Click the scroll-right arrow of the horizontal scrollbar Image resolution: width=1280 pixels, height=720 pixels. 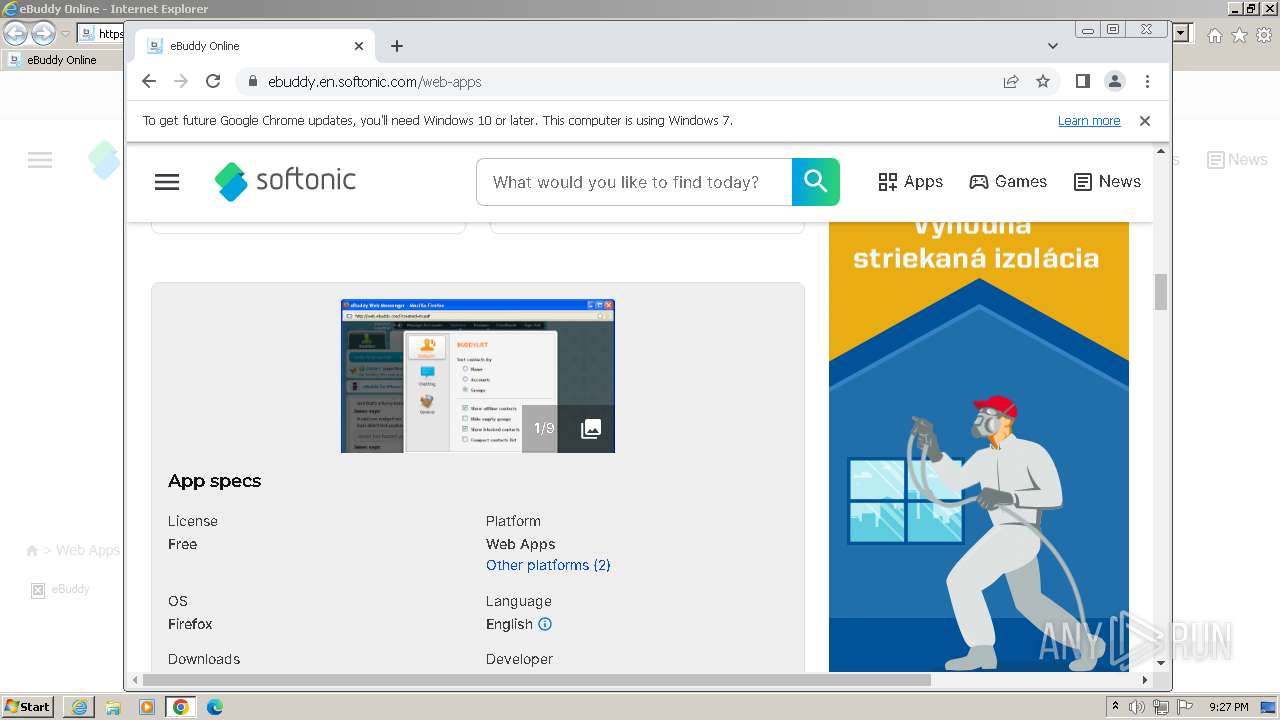(1145, 680)
